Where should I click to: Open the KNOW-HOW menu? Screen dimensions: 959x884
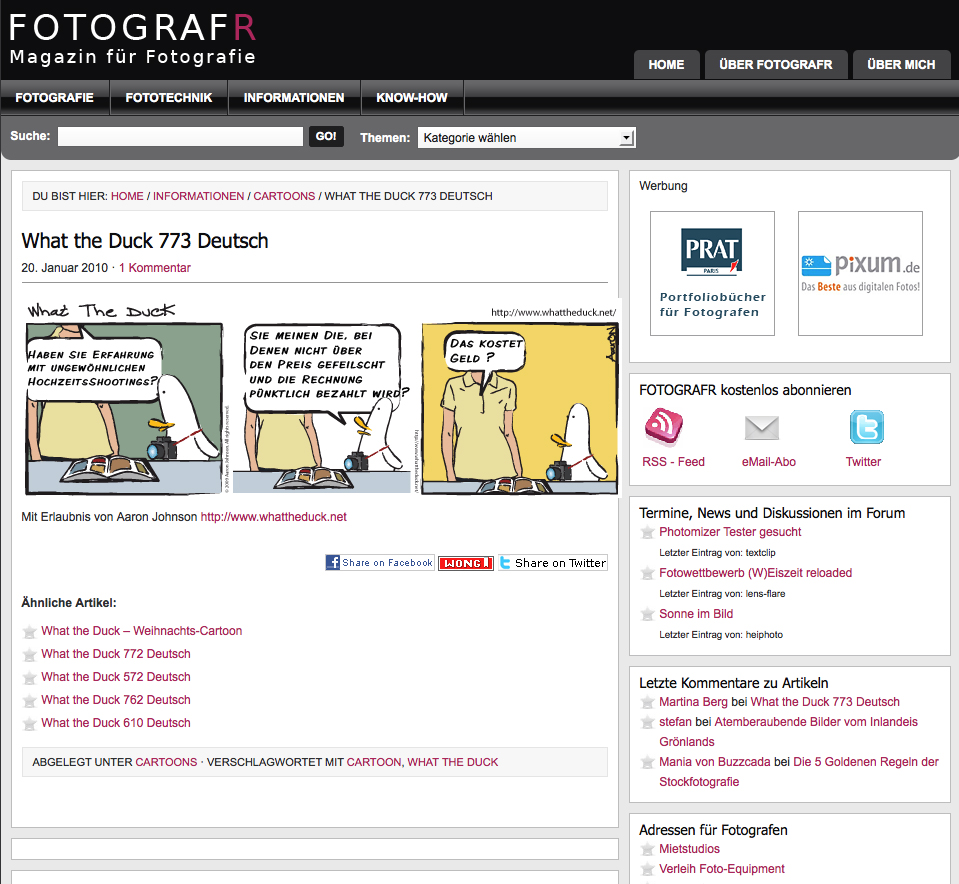(412, 98)
